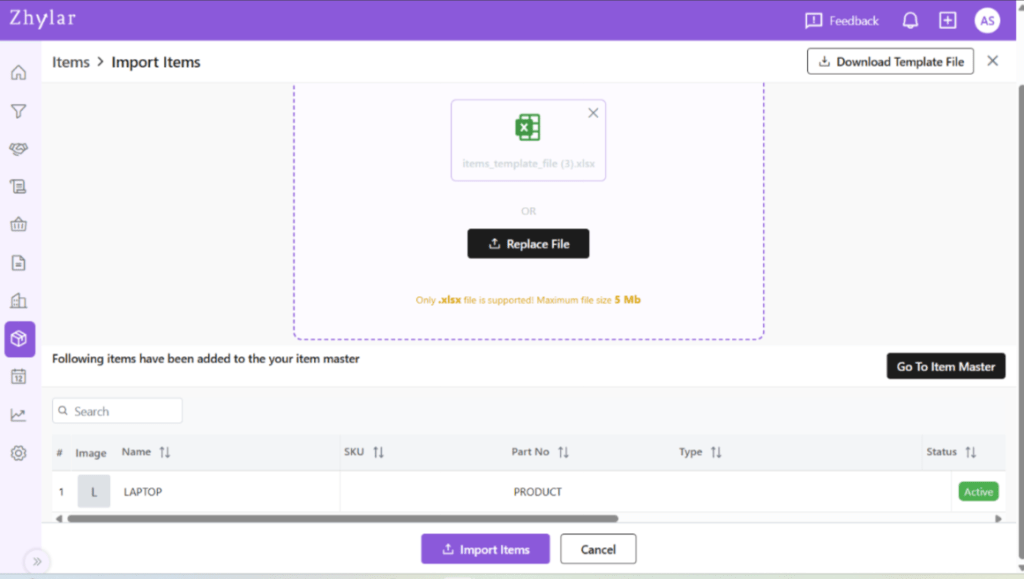Click the shopping basket icon in sidebar
Viewport: 1024px width, 579px height.
[18, 225]
